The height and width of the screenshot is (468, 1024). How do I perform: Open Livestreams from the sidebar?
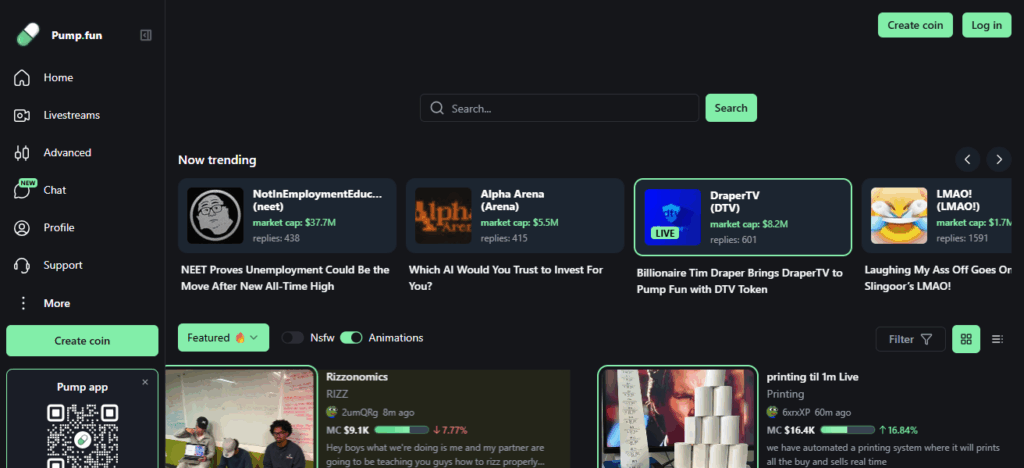(x=71, y=115)
